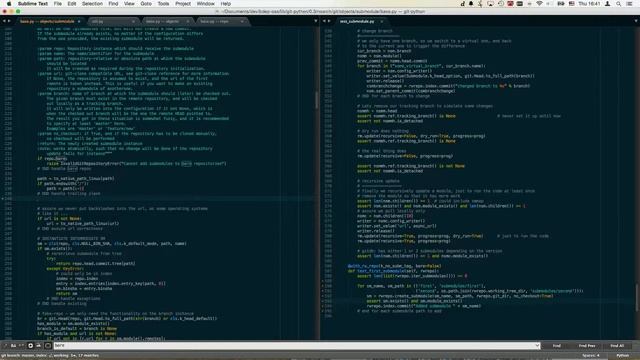Screen dimensions: 640x360
Task: Click the Find button
Action: 556,346
